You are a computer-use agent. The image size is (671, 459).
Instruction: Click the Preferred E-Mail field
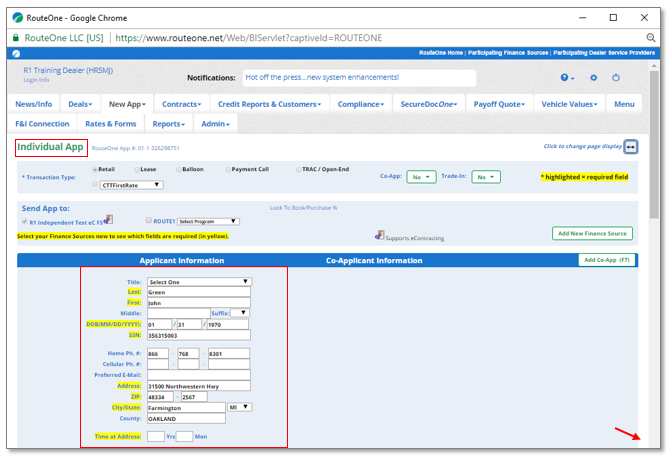(199, 375)
